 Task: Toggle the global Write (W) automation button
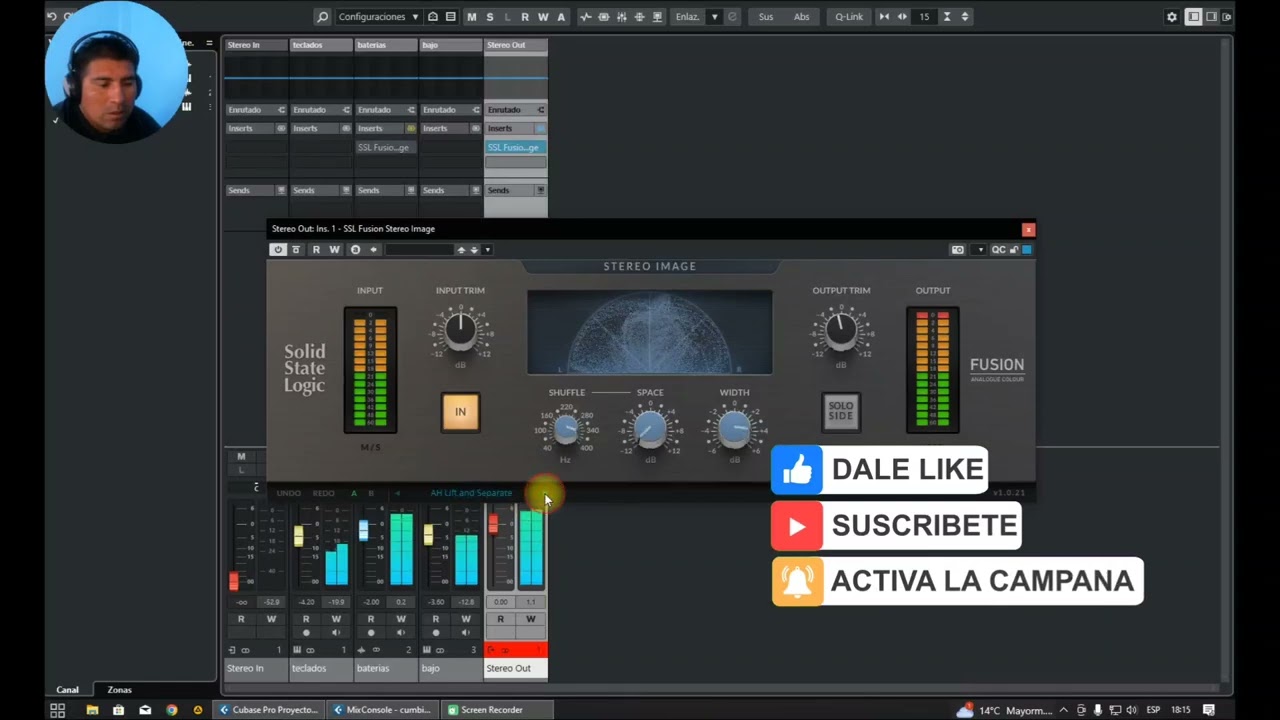pos(543,17)
